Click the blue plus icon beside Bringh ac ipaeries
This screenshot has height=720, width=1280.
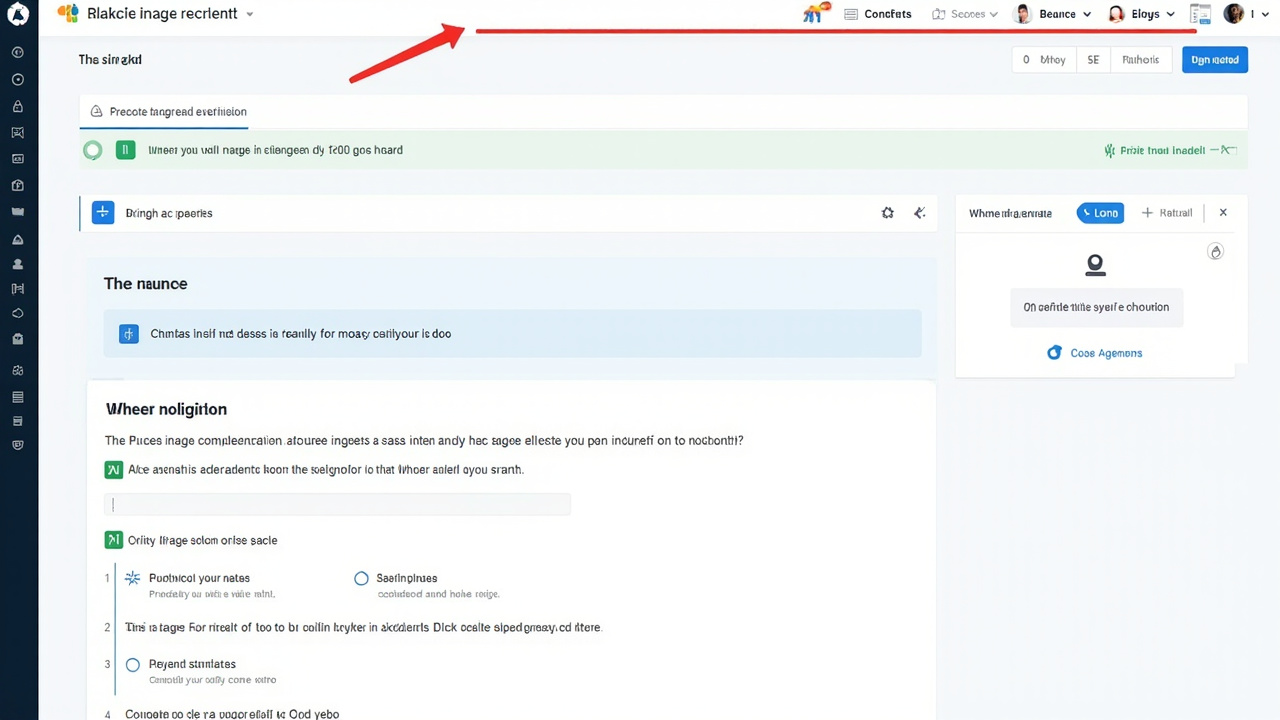click(103, 213)
